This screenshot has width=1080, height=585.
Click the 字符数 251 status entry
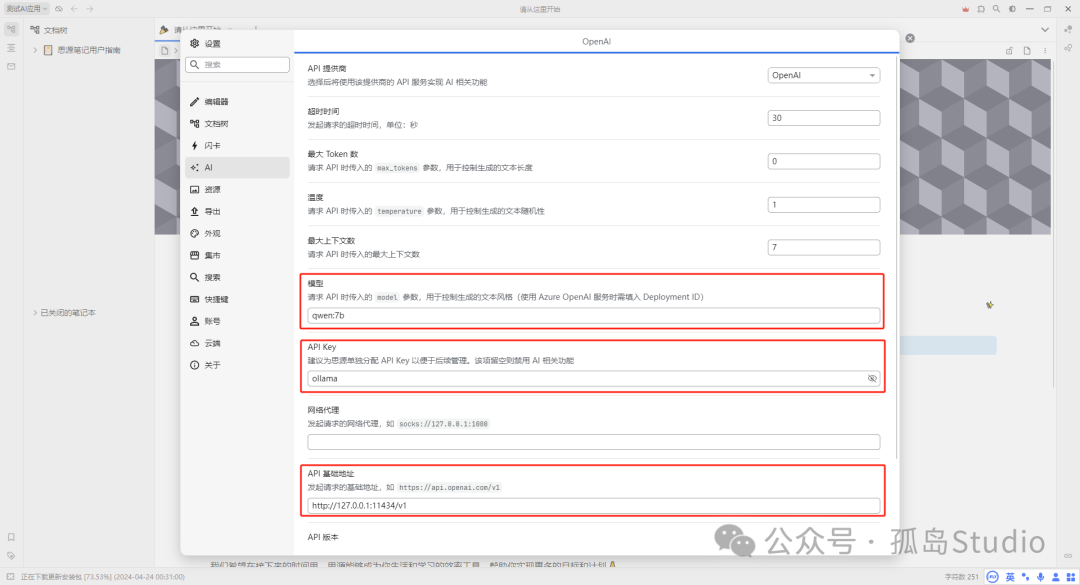point(962,577)
